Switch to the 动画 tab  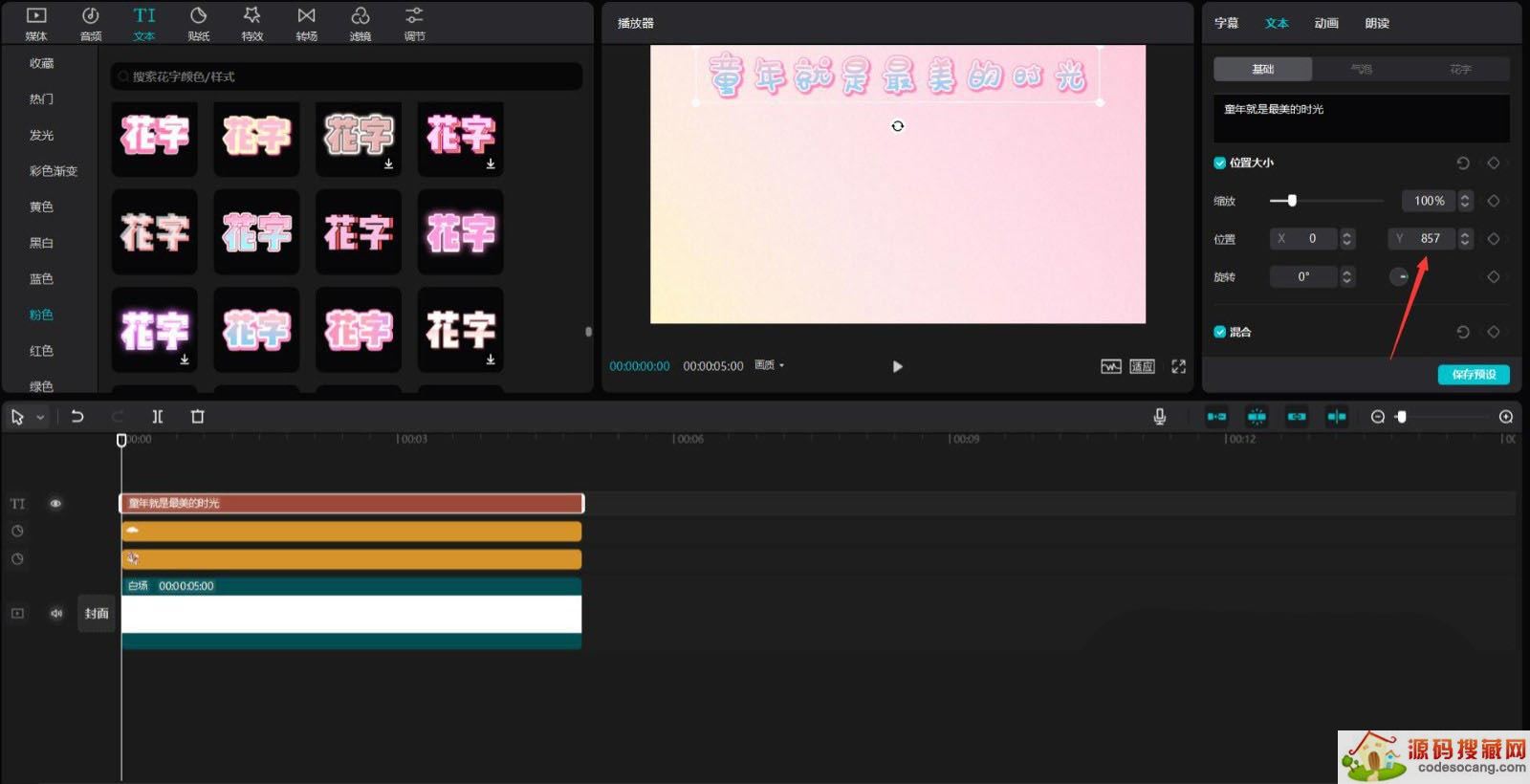(x=1326, y=23)
